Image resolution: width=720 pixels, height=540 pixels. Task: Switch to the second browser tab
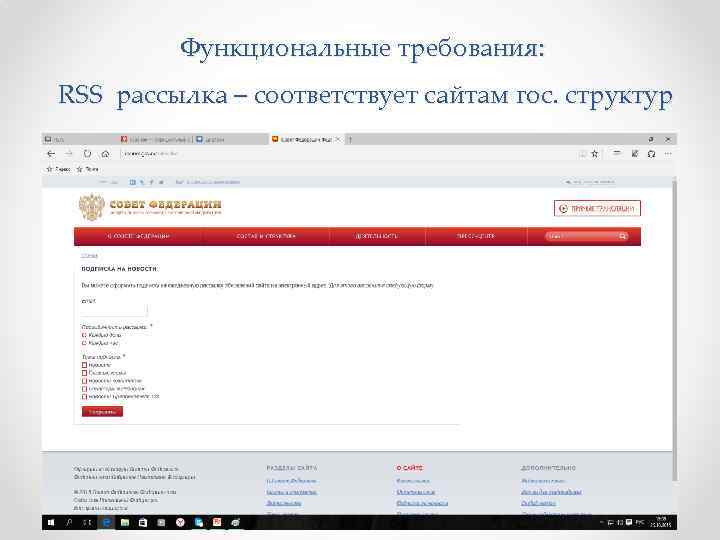click(x=156, y=139)
